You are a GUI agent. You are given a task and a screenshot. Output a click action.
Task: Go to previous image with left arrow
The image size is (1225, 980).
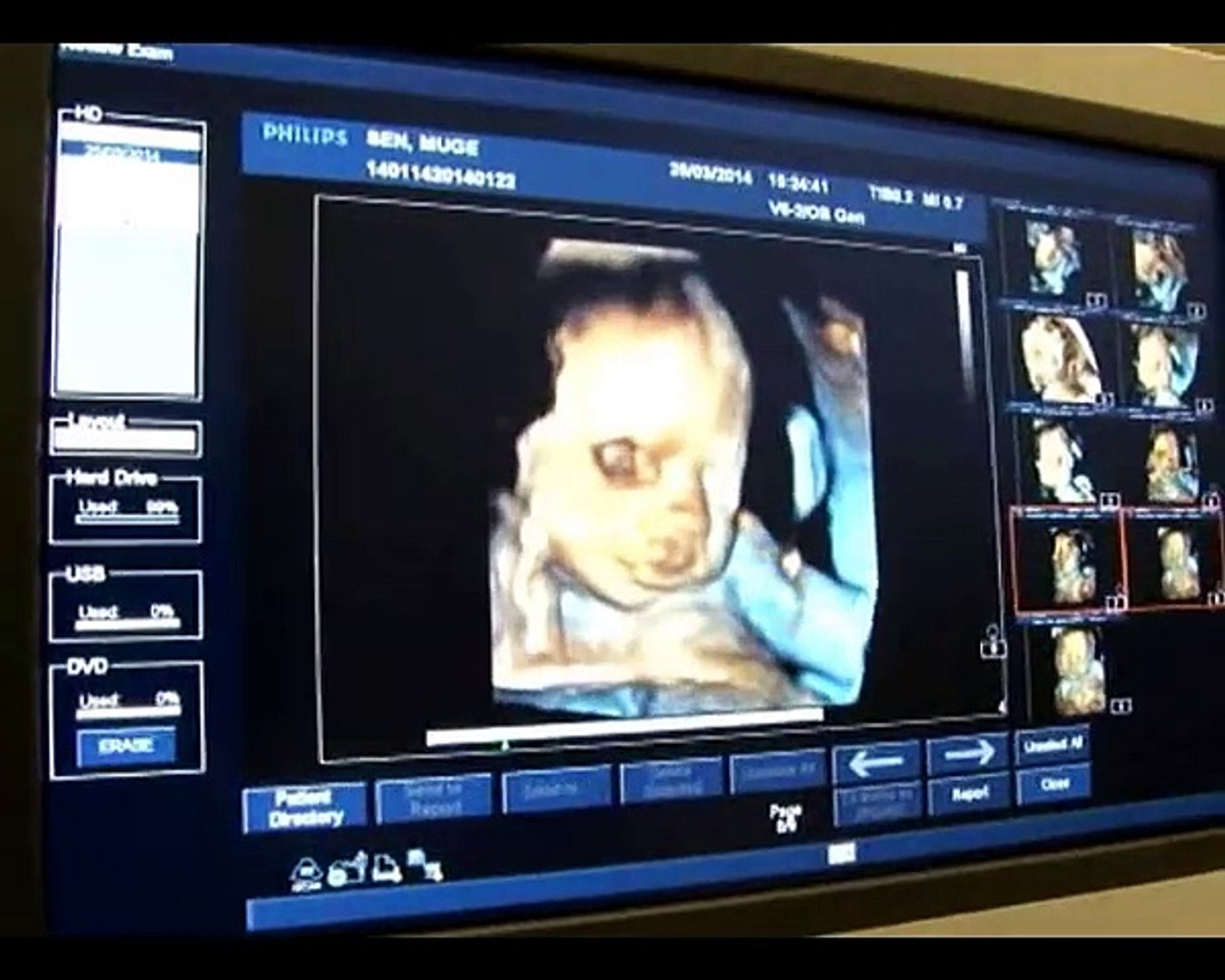(x=875, y=762)
